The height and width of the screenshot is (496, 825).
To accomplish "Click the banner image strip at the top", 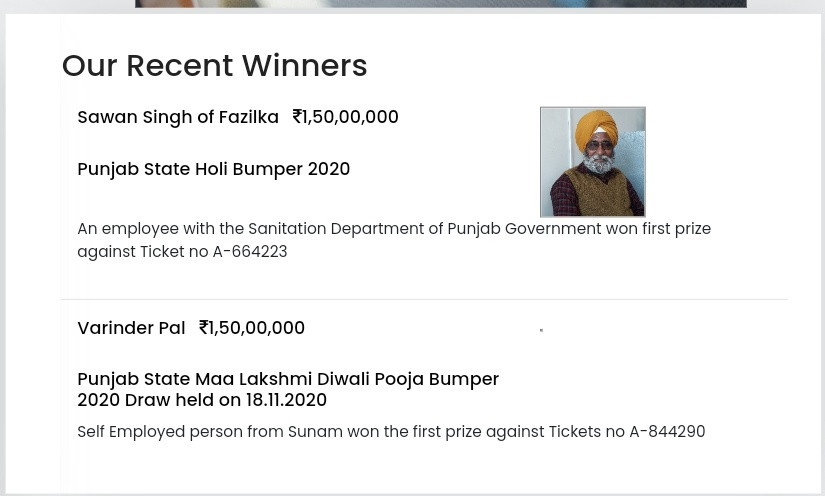I will (440, 4).
